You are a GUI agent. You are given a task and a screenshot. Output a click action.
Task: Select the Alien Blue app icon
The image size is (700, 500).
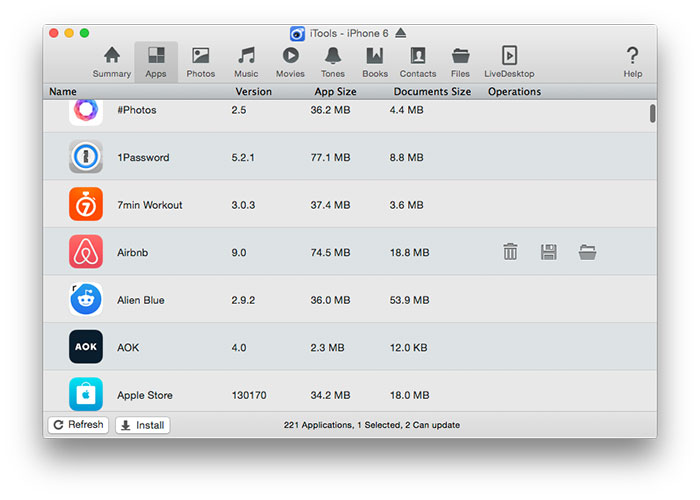point(86,300)
